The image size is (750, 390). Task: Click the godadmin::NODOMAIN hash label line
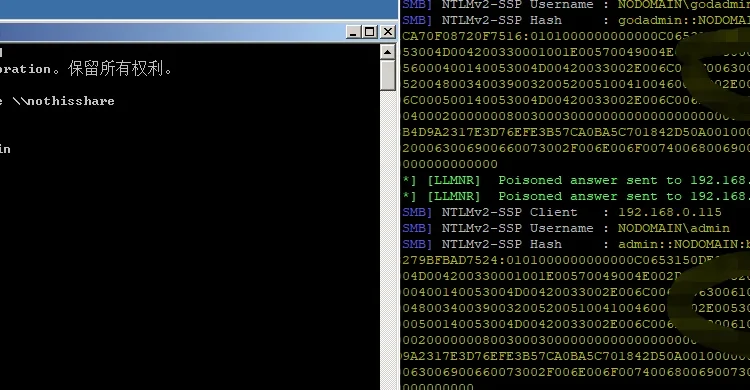click(x=576, y=21)
